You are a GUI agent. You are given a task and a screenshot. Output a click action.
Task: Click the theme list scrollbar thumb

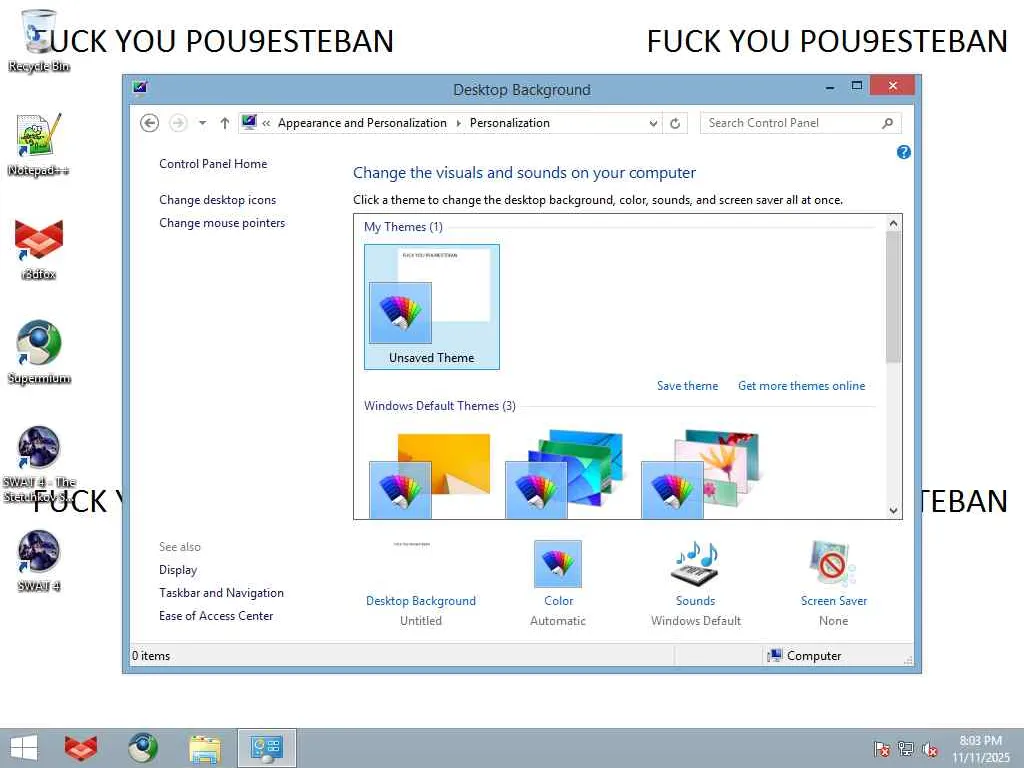[893, 297]
